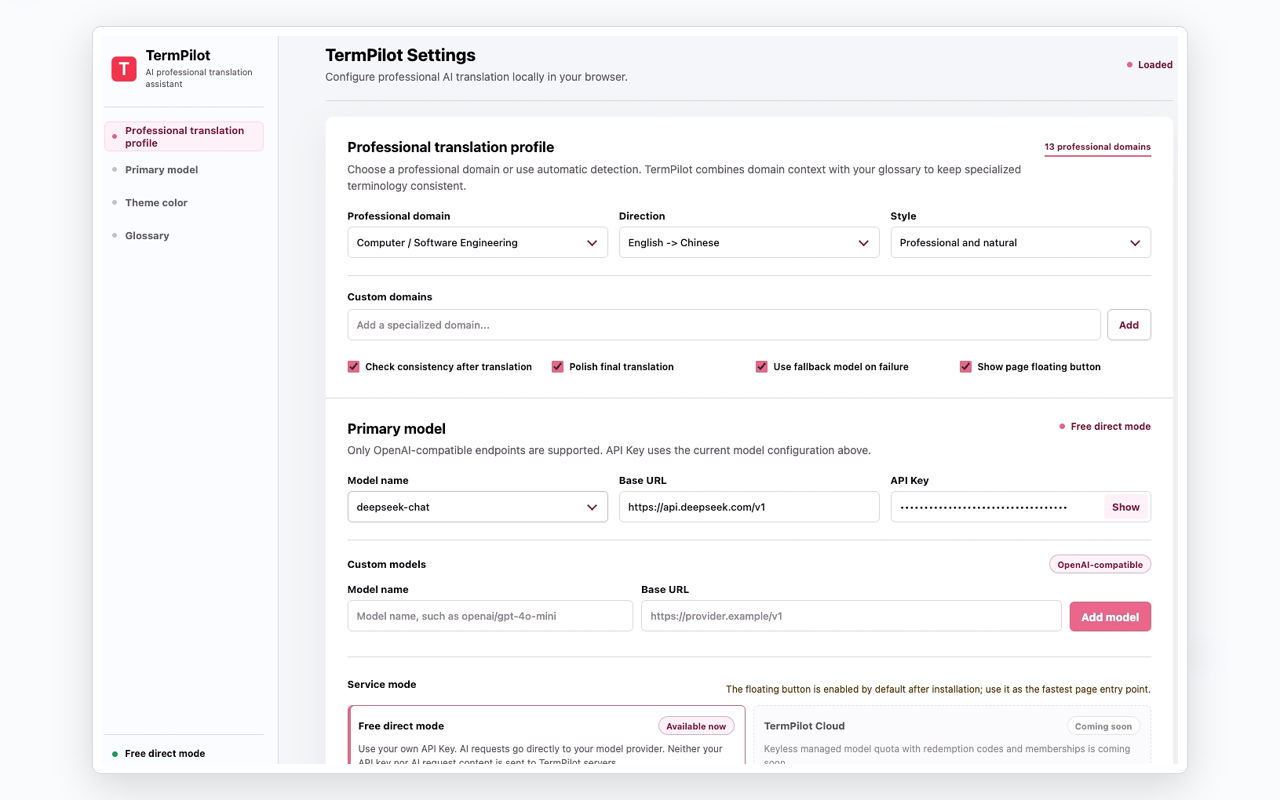Click Free direct mode status in Primary model header
The width and height of the screenshot is (1280, 800).
(1105, 427)
